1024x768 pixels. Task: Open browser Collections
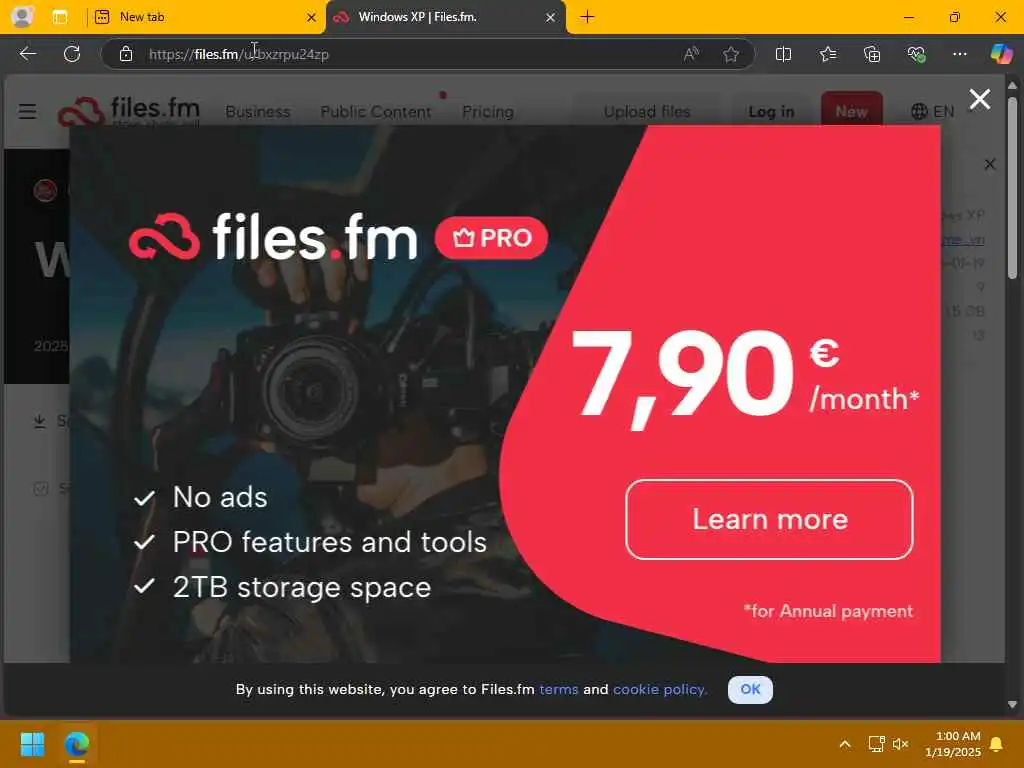(x=872, y=54)
